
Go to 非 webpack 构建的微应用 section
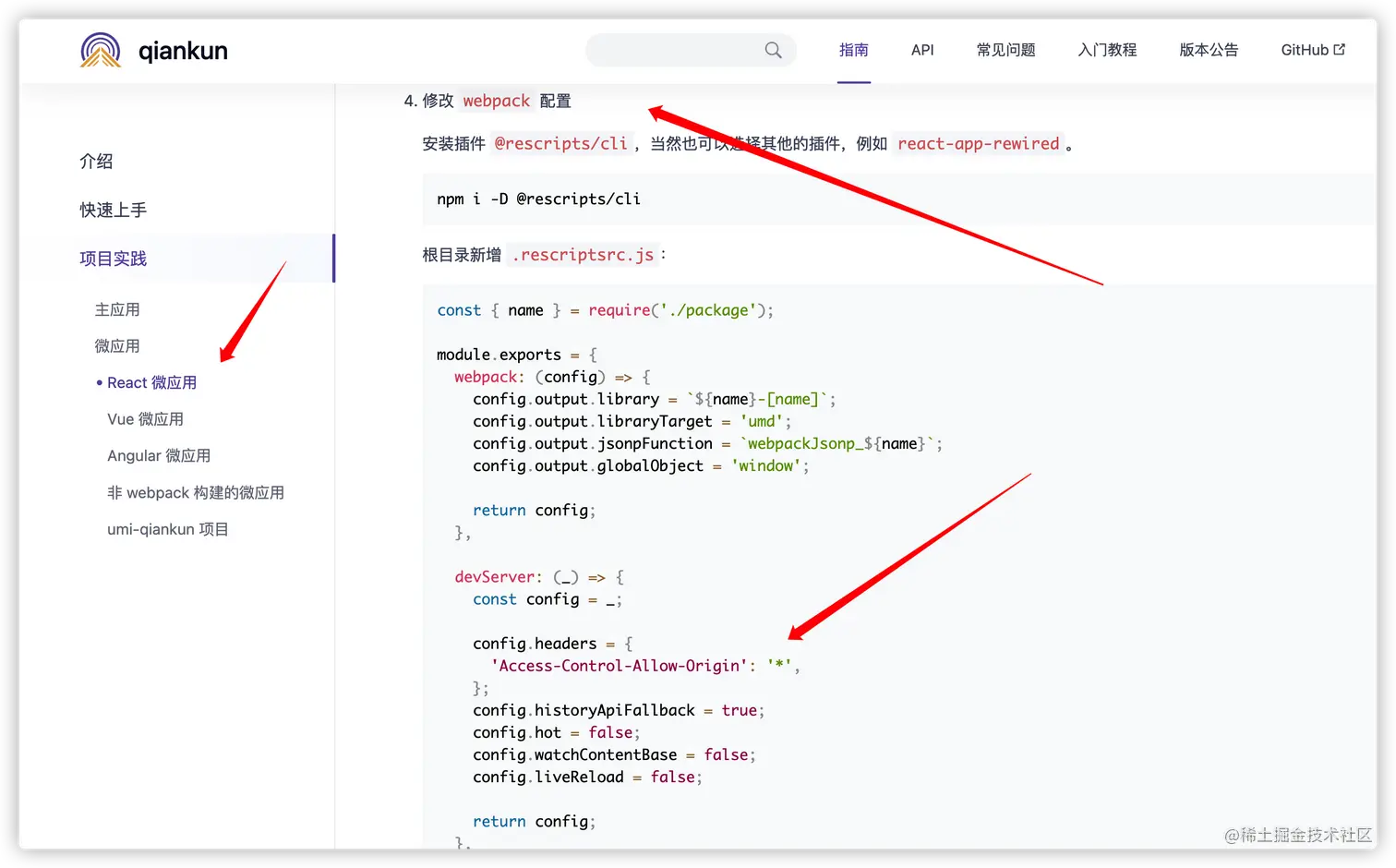pyautogui.click(x=196, y=493)
